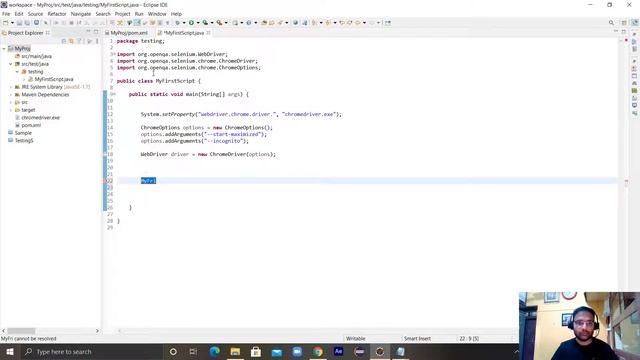Maximize the Project Explorer panel

(x=96, y=32)
